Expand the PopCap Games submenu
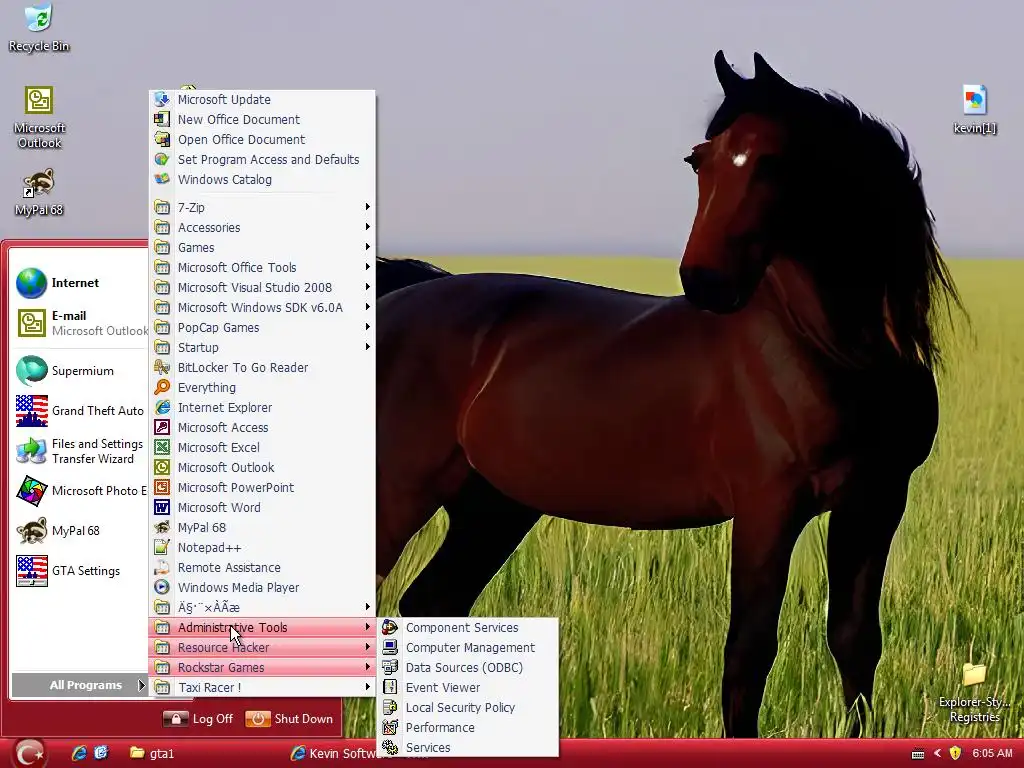 [263, 328]
